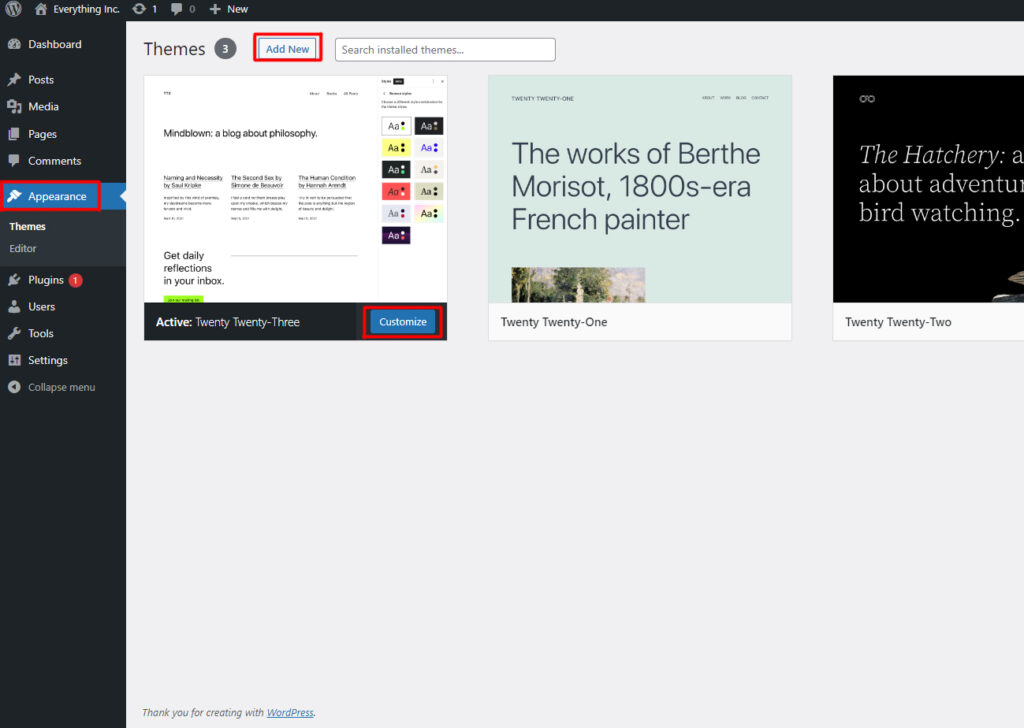
Task: Open Settings in the sidebar
Action: [47, 360]
